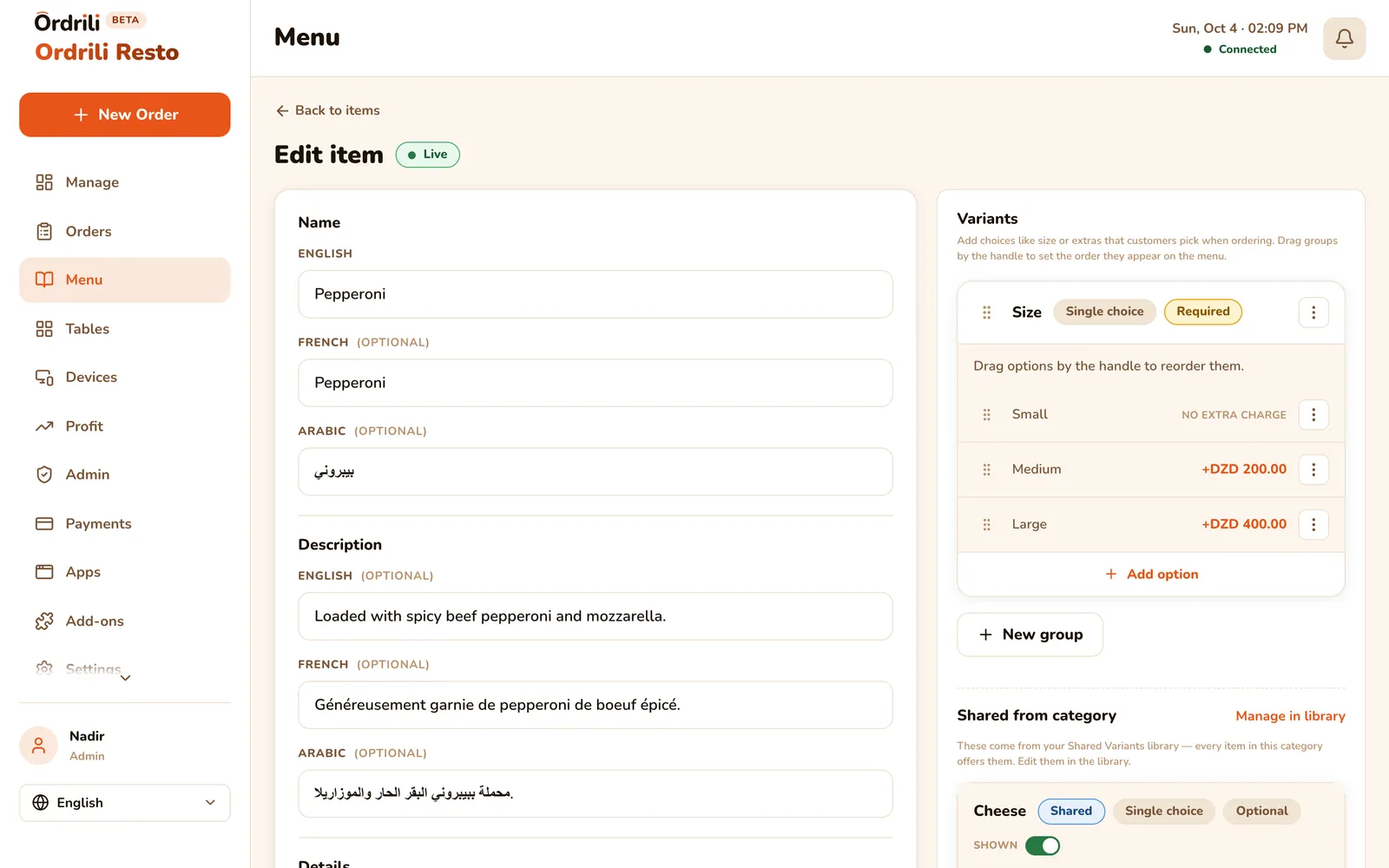The width and height of the screenshot is (1389, 868).
Task: Open the Menu sidebar item
Action: (125, 279)
